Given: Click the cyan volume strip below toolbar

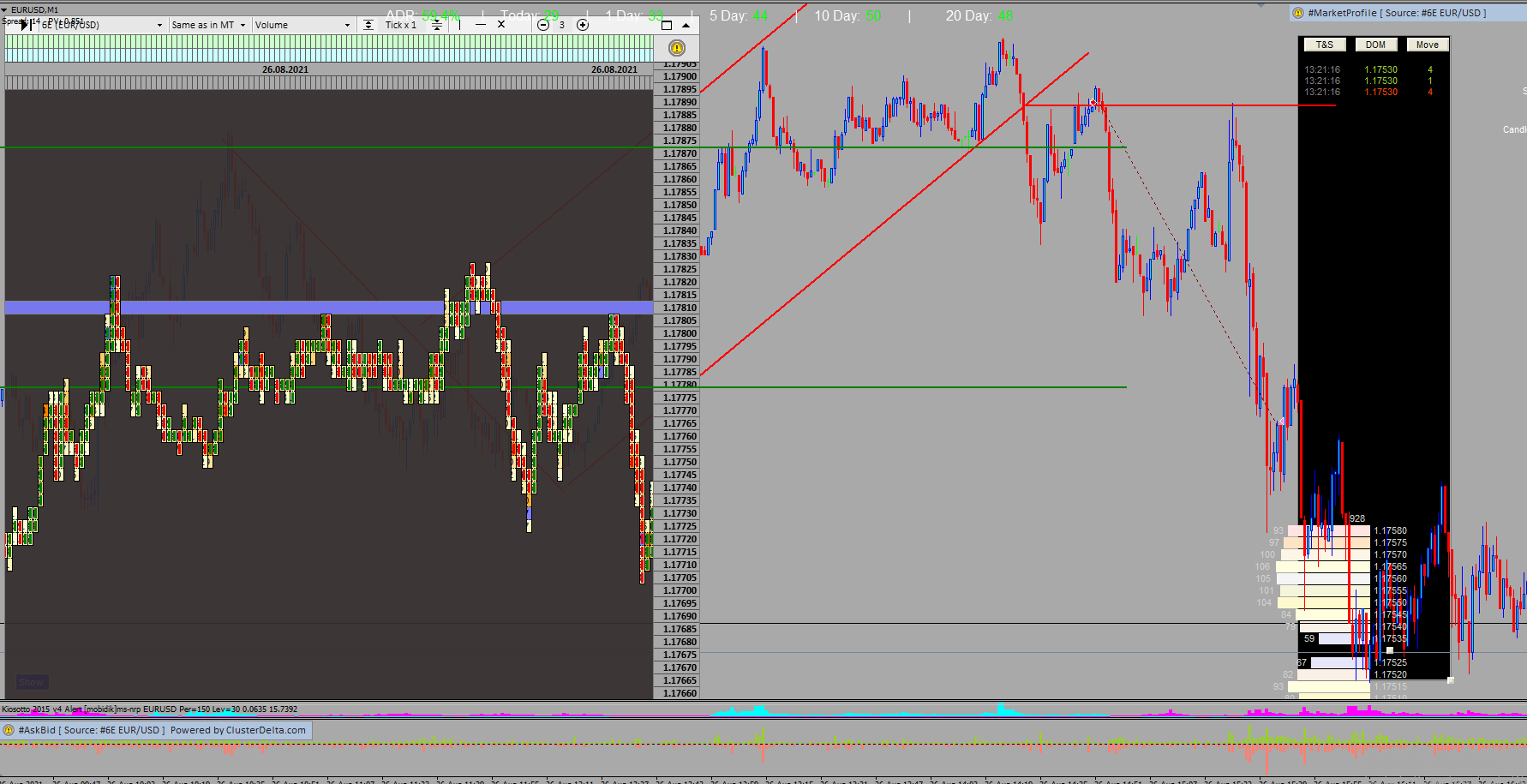Looking at the screenshot, I should (329, 55).
